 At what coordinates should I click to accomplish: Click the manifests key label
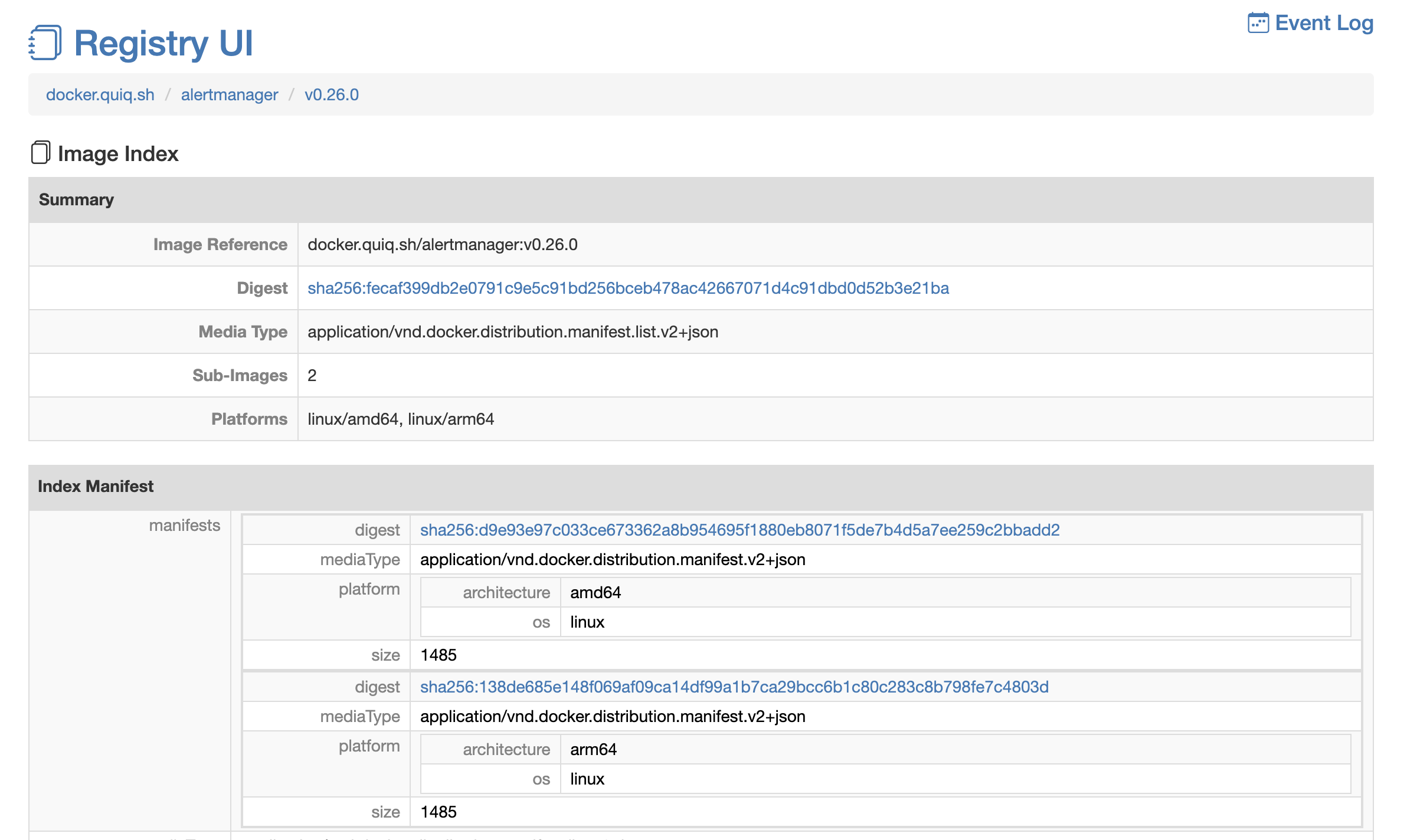pos(184,525)
